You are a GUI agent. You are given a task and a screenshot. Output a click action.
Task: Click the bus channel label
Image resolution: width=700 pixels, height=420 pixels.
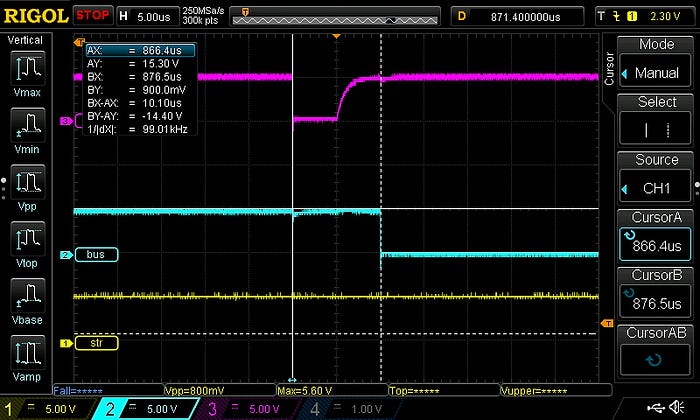click(96, 254)
